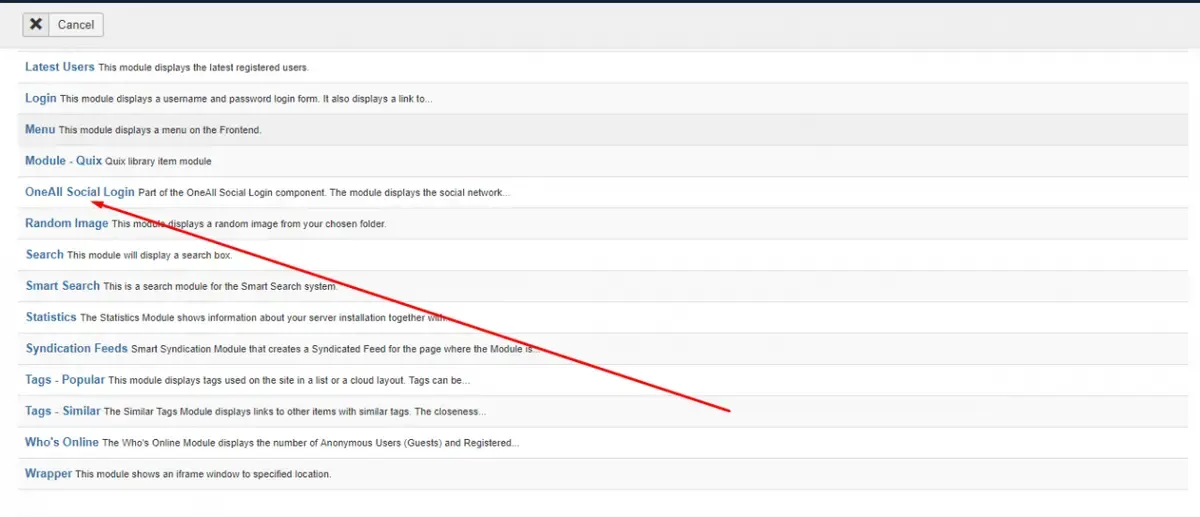Pick the Tags - Similar module

(63, 411)
